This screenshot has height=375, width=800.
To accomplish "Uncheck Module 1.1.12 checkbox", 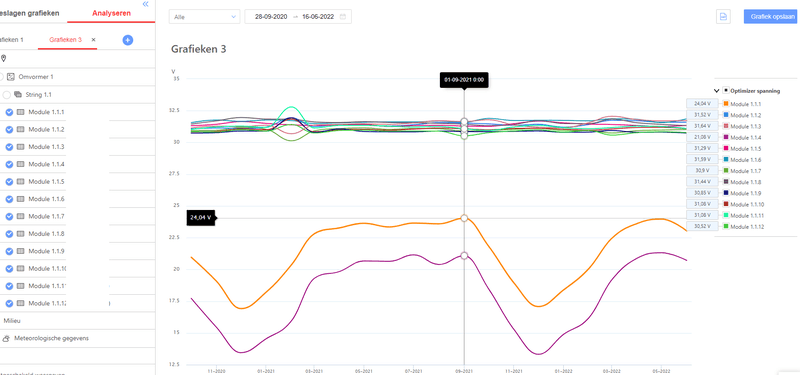I will point(9,303).
